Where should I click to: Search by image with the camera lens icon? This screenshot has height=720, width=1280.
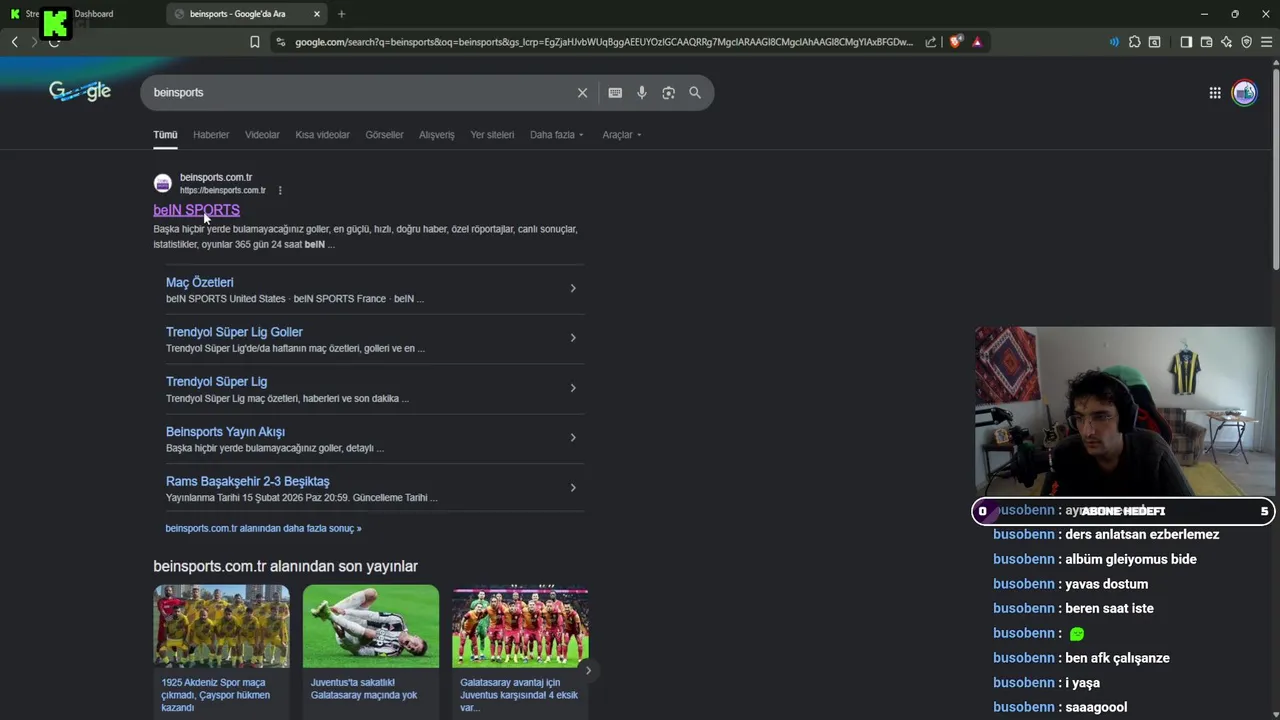(668, 93)
